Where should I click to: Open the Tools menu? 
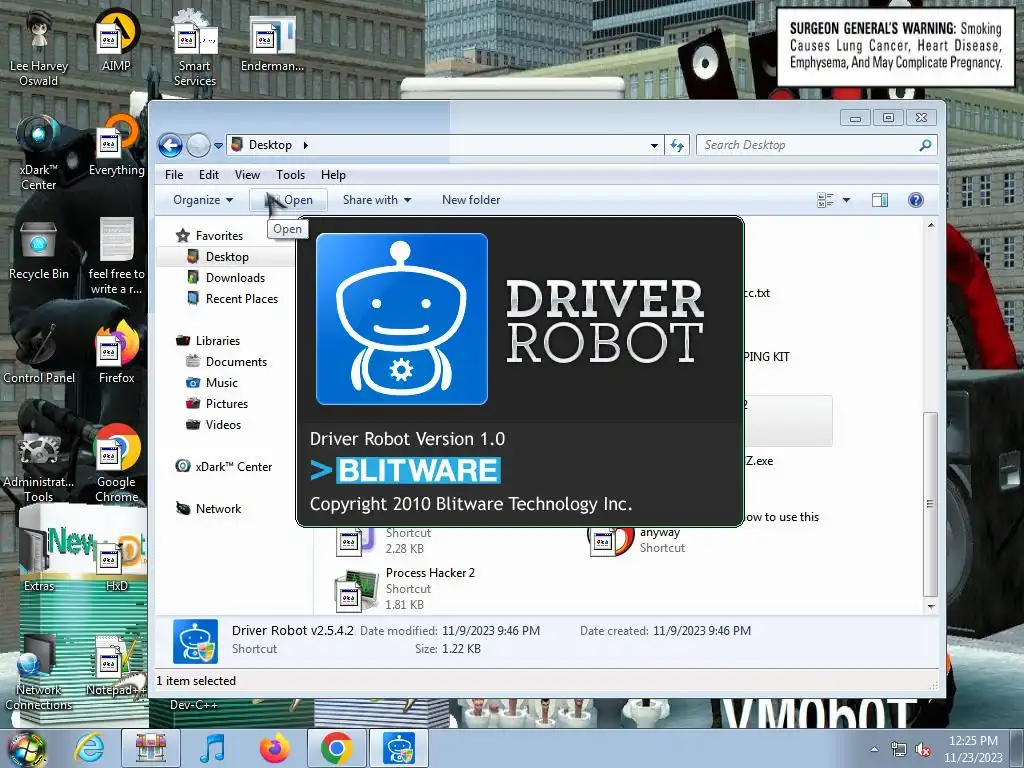(x=291, y=175)
